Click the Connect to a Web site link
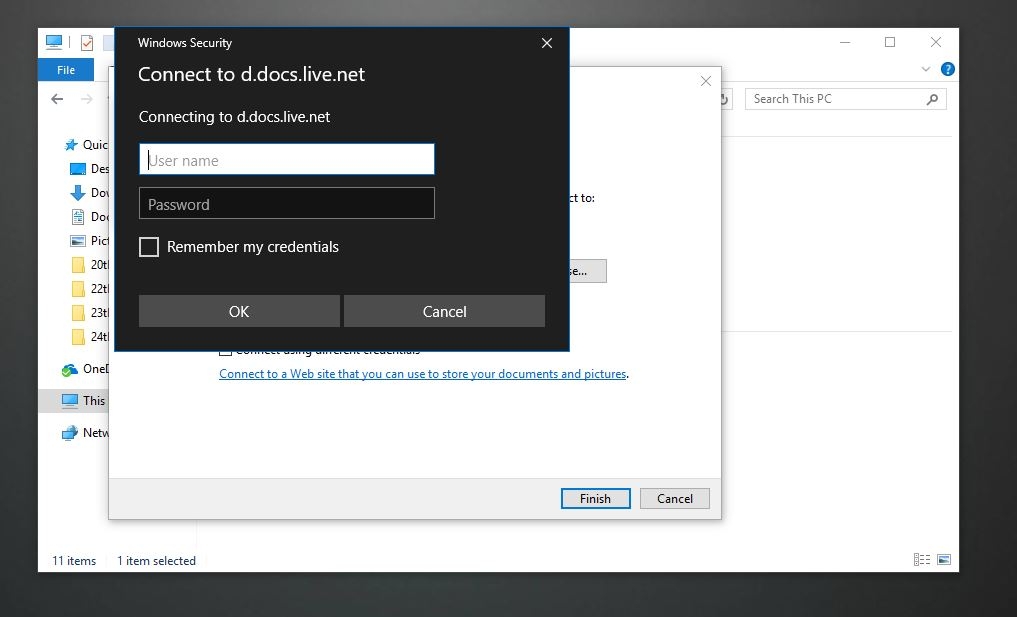The image size is (1017, 617). tap(423, 373)
